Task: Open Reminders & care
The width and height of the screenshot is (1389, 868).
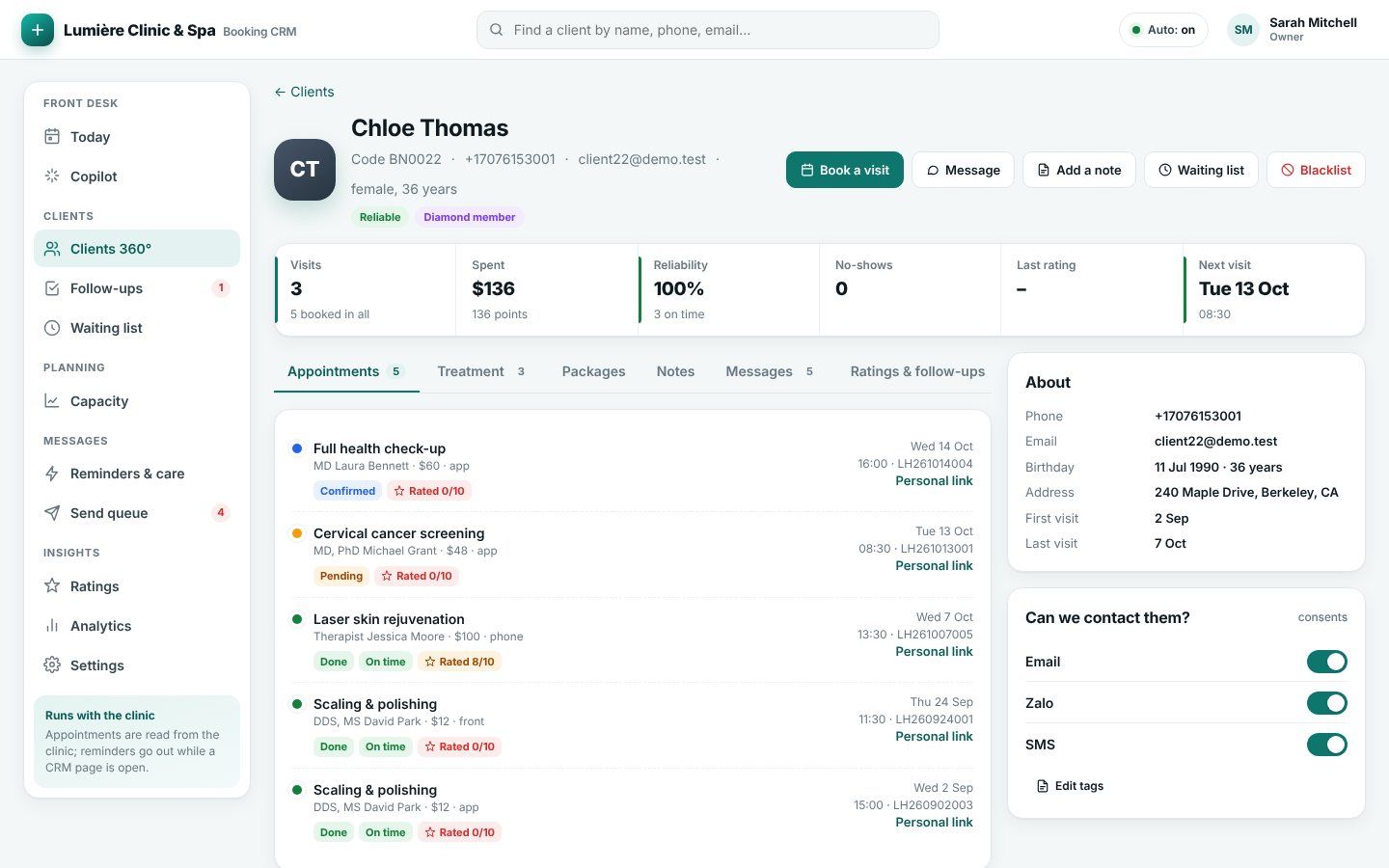Action: (137, 474)
